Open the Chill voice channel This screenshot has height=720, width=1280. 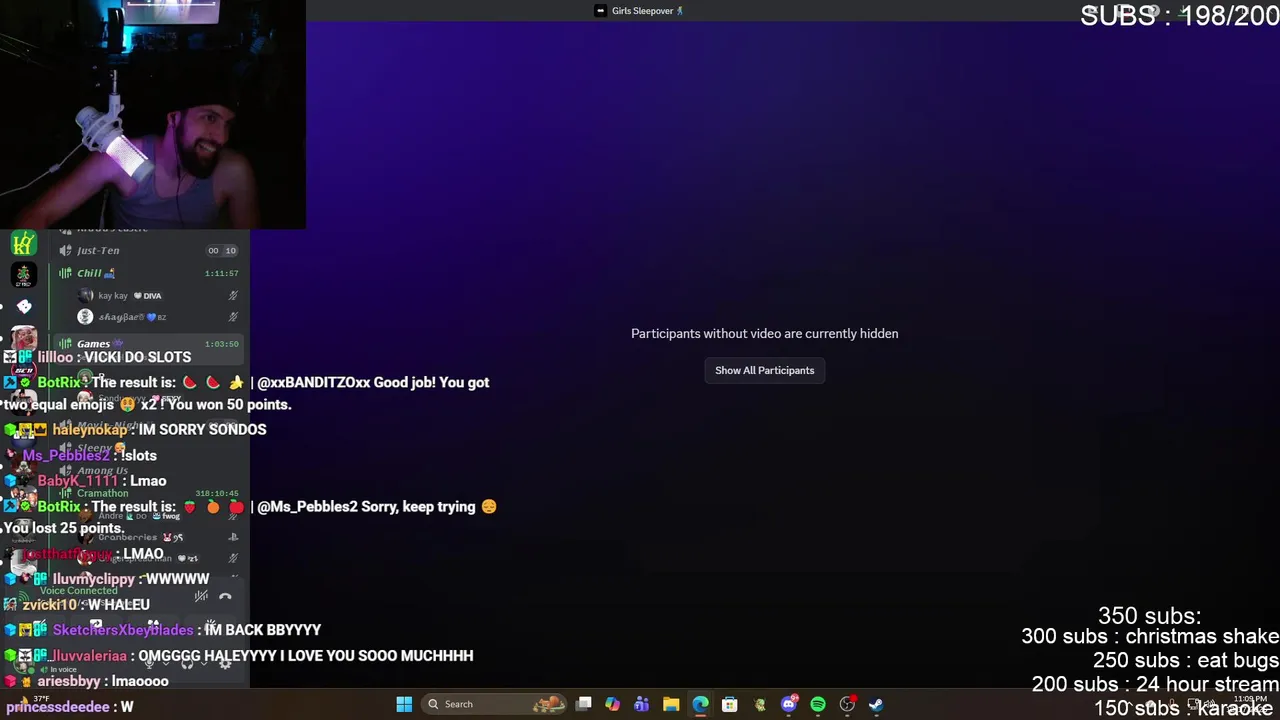pyautogui.click(x=149, y=273)
